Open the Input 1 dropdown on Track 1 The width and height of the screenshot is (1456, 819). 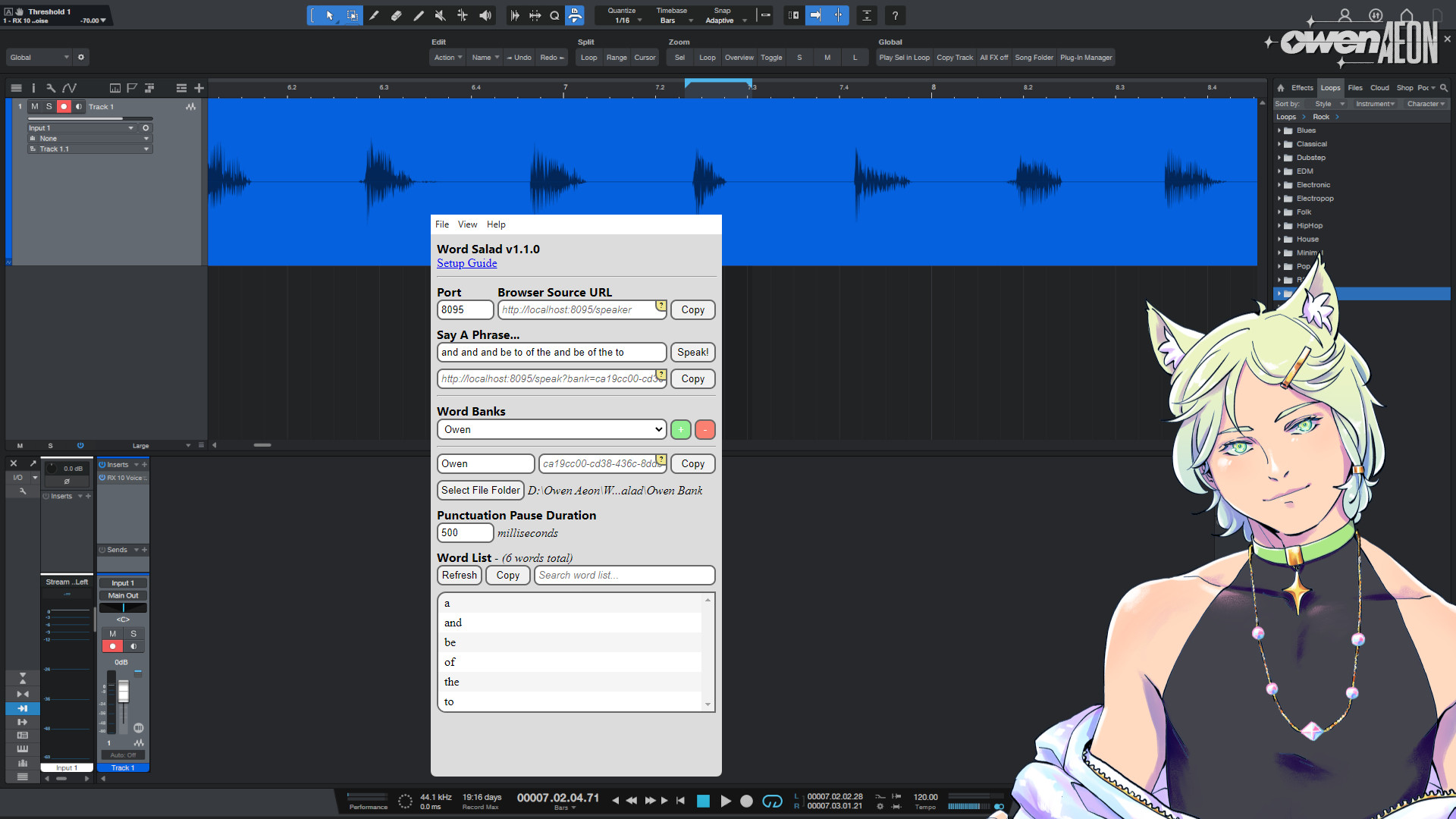83,128
